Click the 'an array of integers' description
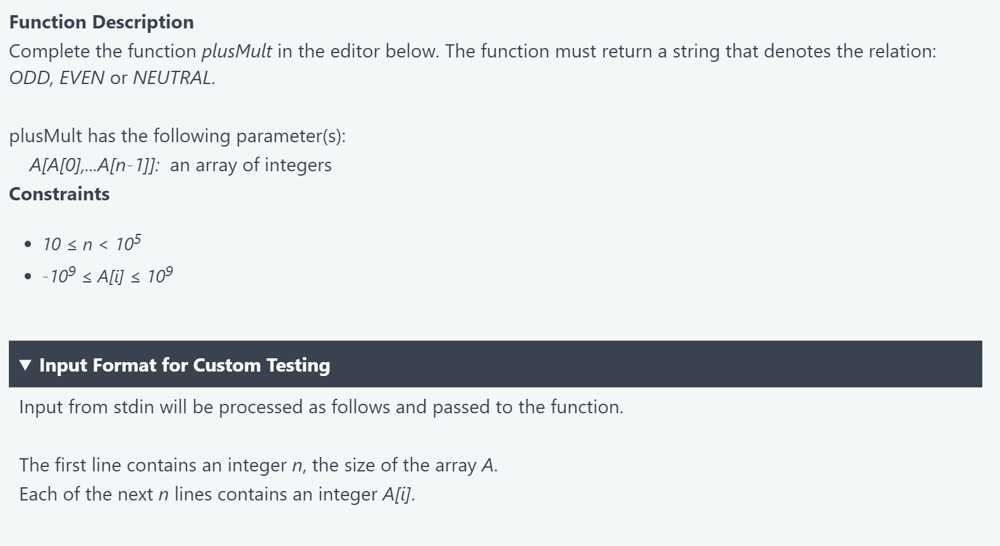 point(251,165)
